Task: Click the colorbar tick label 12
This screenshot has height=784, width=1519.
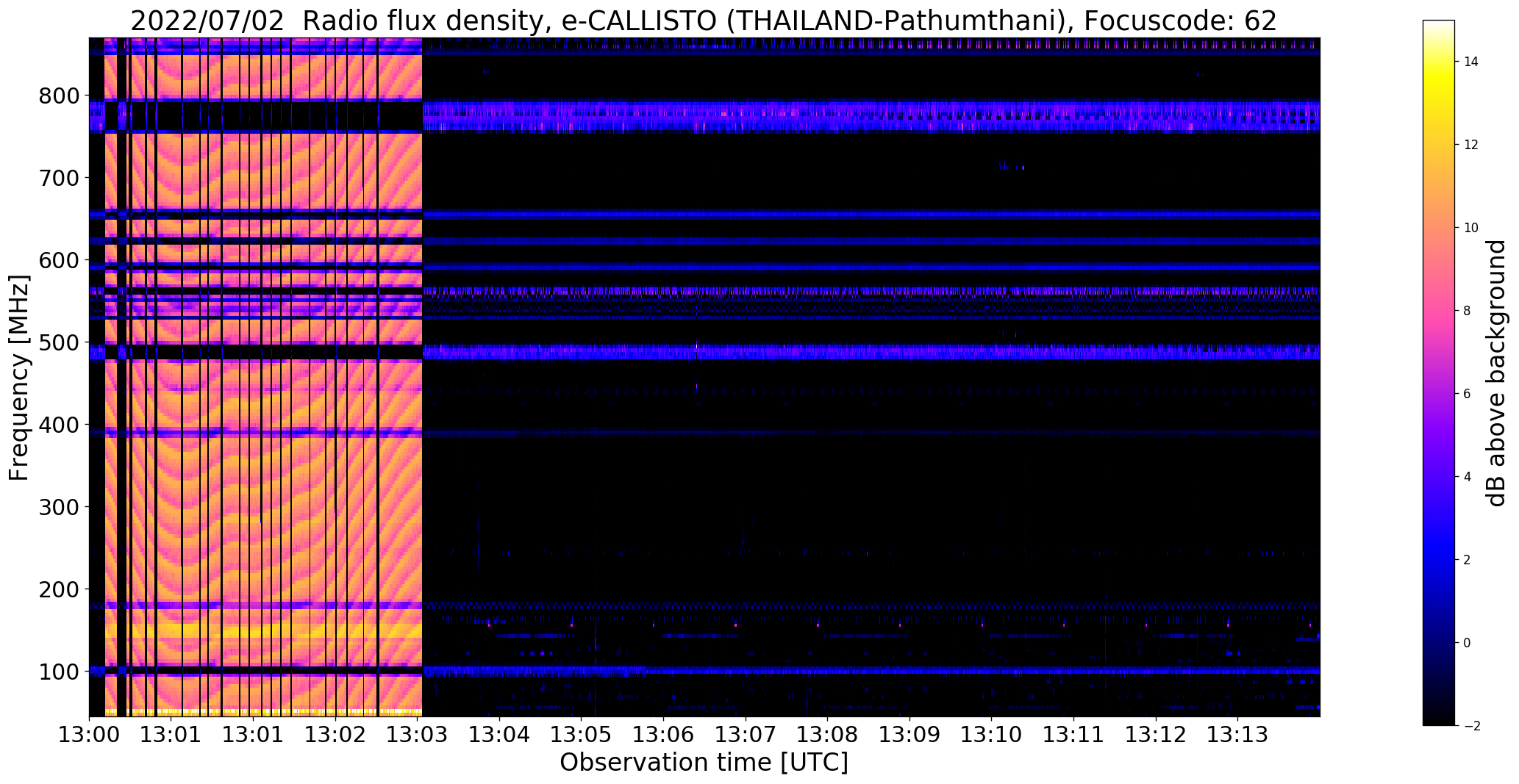Action: (1470, 145)
